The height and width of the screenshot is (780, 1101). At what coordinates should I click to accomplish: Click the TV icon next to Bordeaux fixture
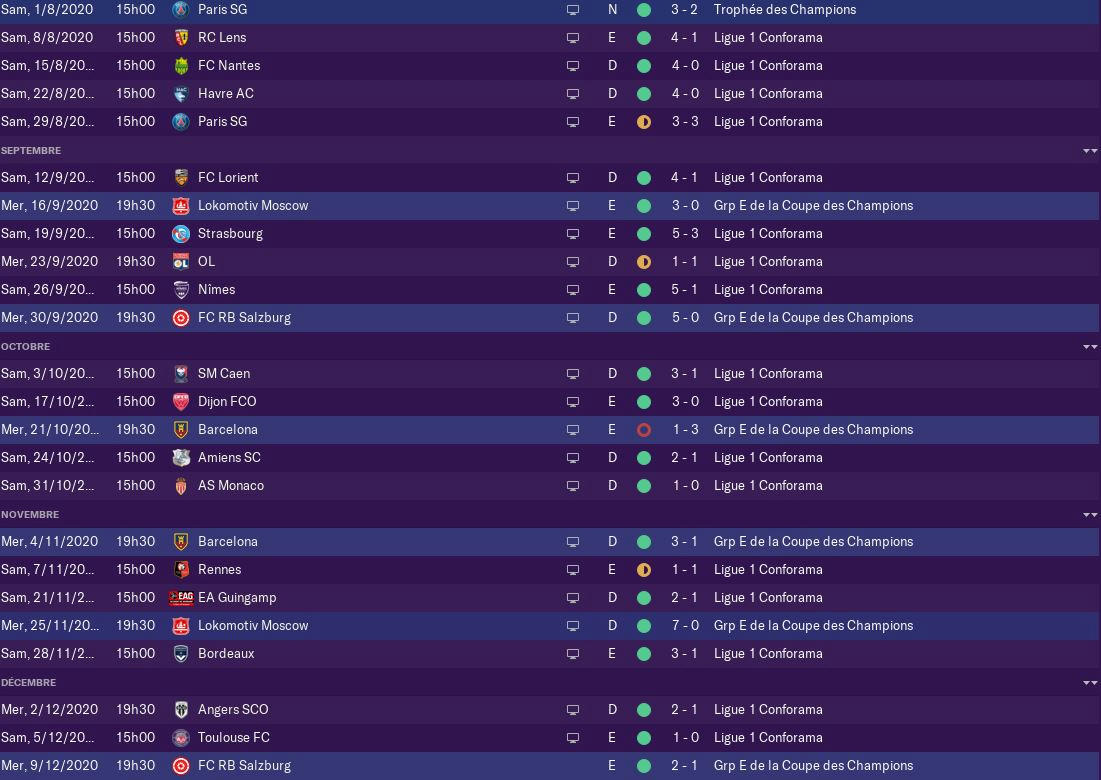click(573, 654)
